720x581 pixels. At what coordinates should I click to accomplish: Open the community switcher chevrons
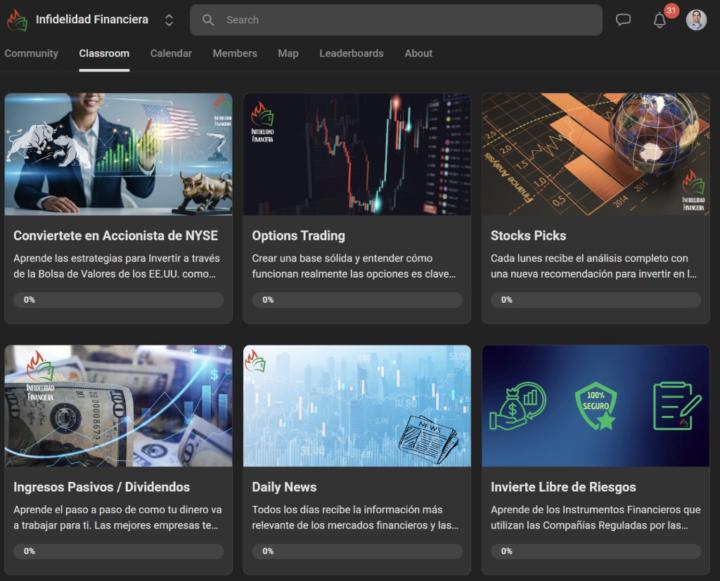tap(169, 20)
